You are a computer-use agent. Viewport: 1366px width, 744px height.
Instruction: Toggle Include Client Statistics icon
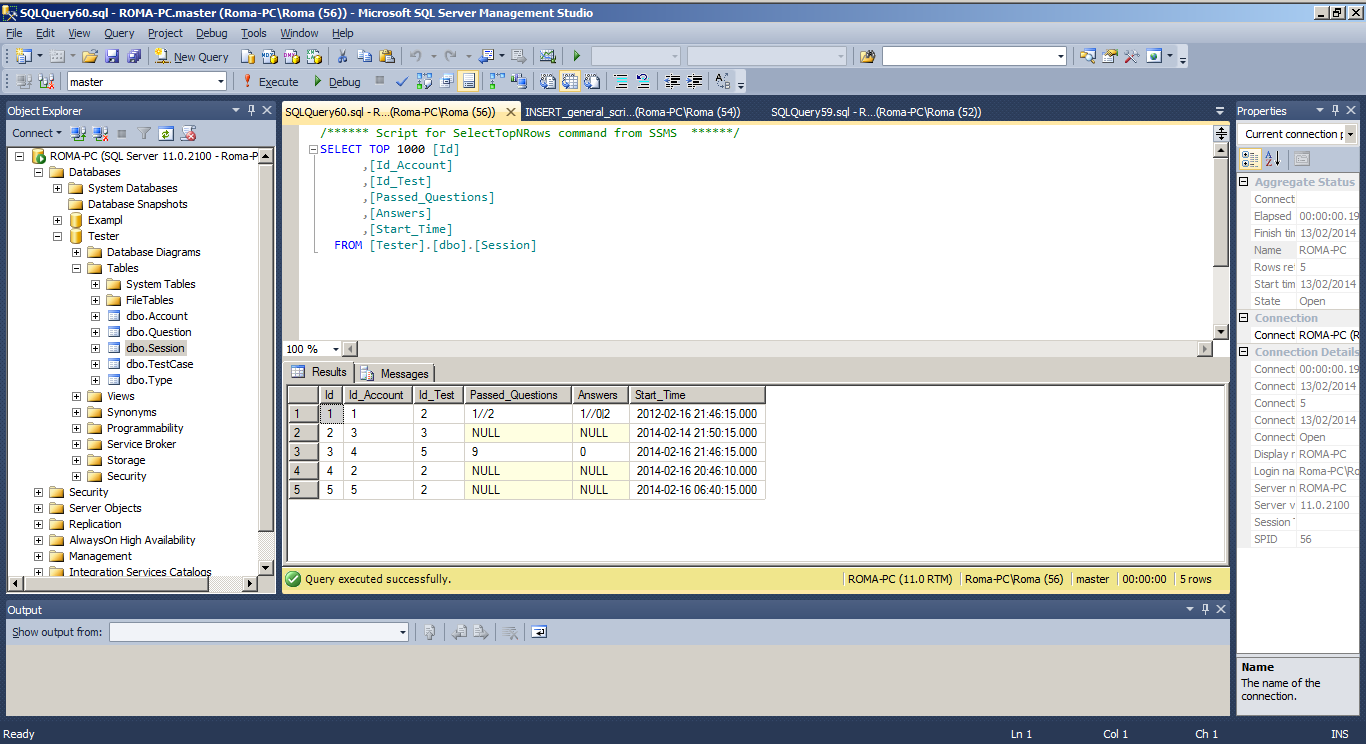pos(518,81)
